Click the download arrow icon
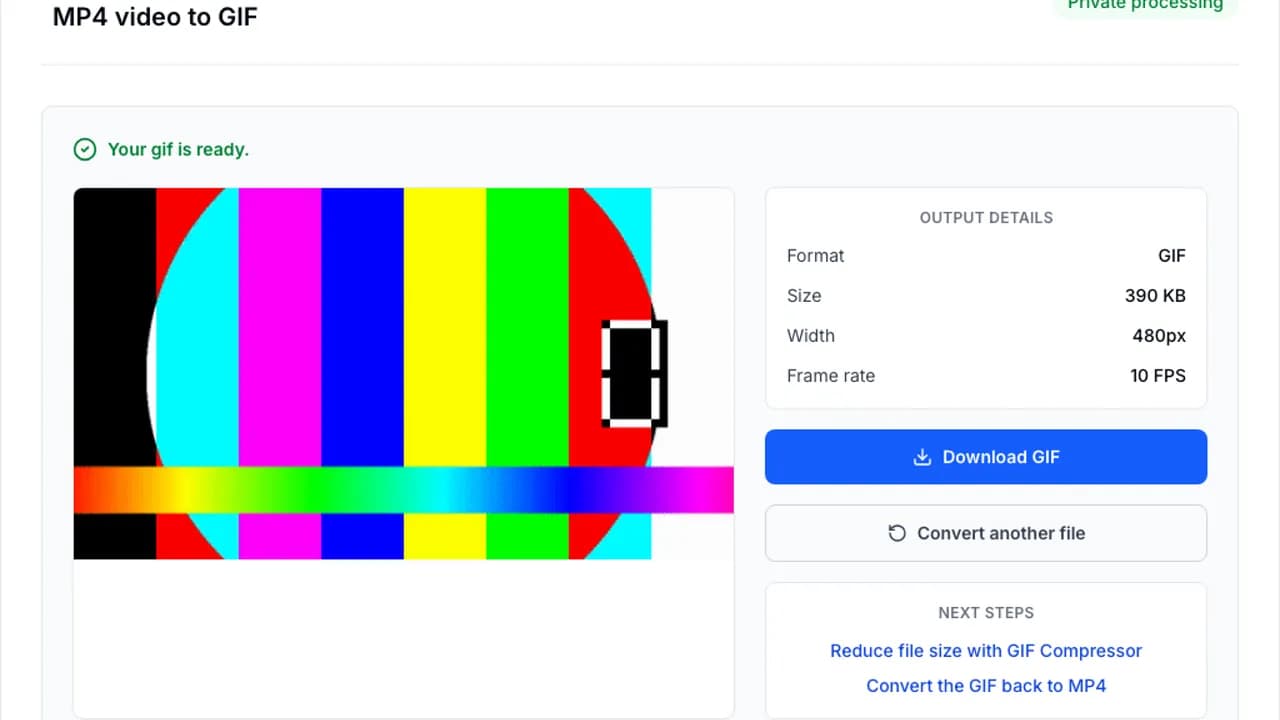Viewport: 1280px width, 720px height. tap(922, 457)
